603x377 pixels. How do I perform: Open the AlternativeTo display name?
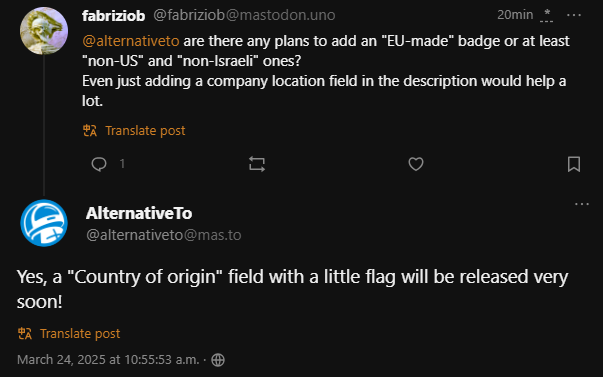click(x=139, y=213)
